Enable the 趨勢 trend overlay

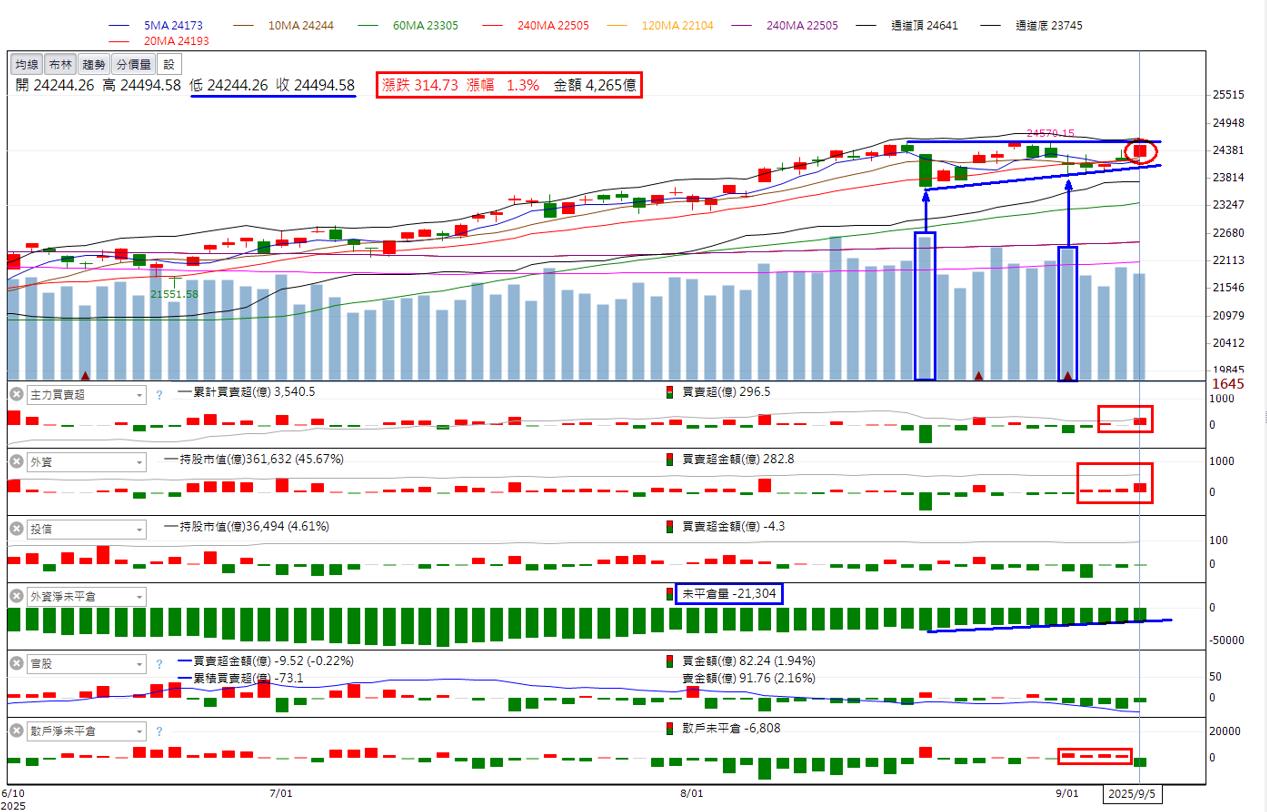click(x=94, y=64)
